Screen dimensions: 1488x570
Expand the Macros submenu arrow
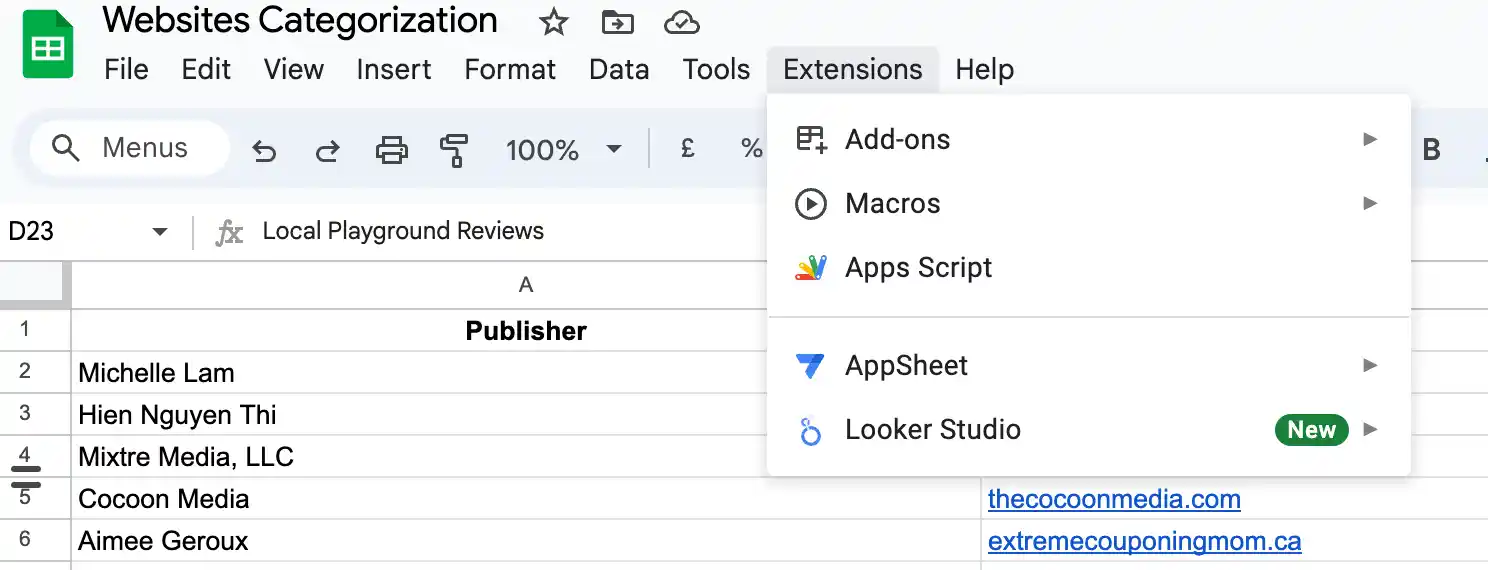[1371, 203]
